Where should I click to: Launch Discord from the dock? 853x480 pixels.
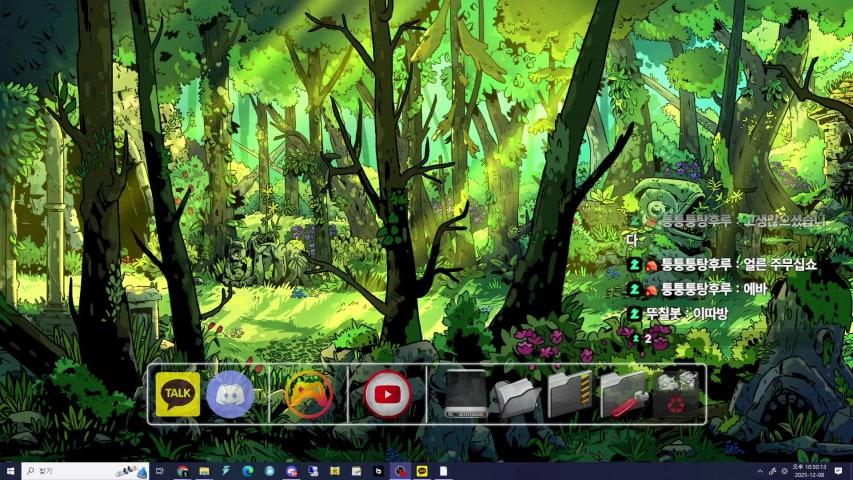point(230,395)
